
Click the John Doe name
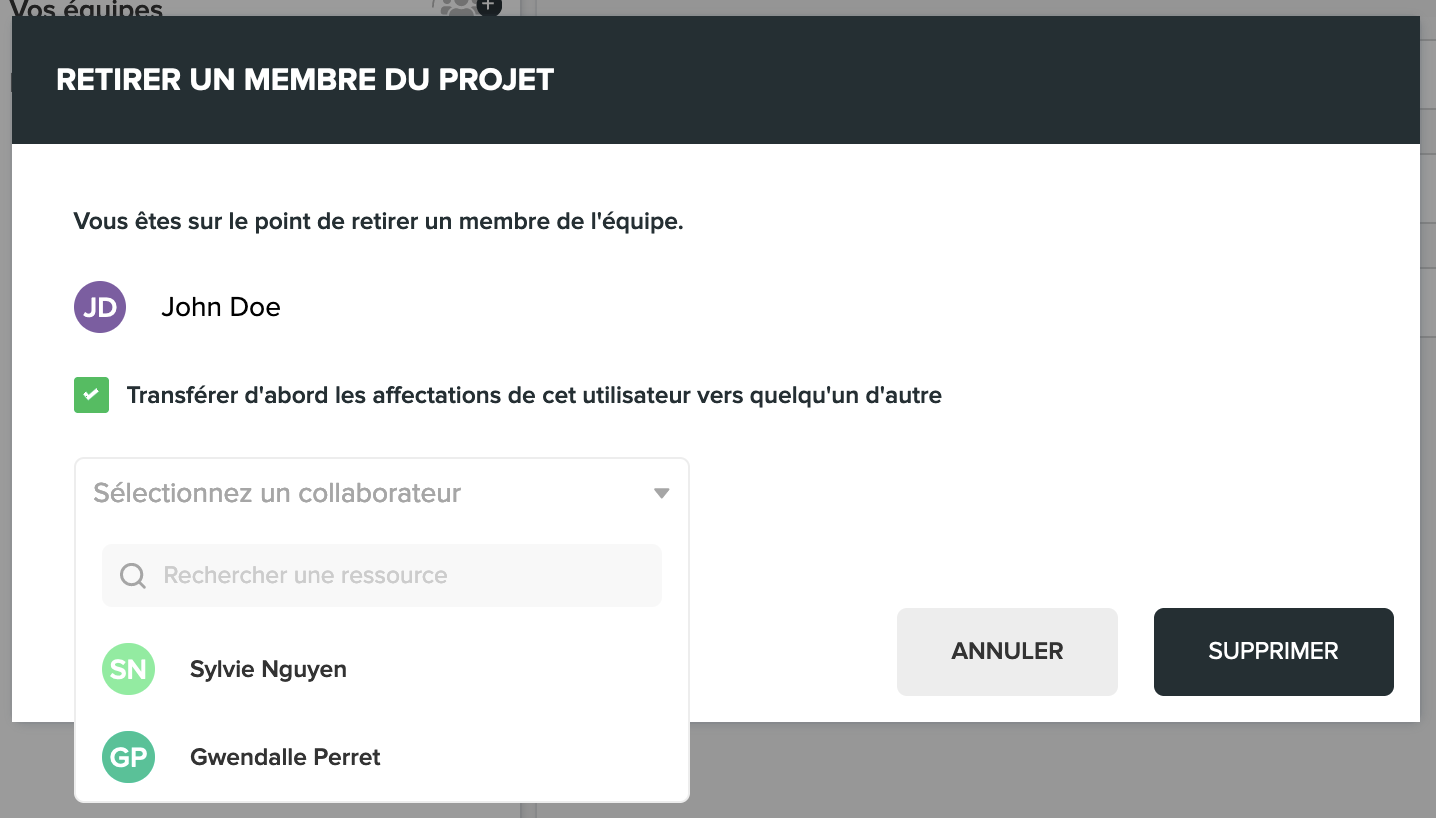[221, 306]
